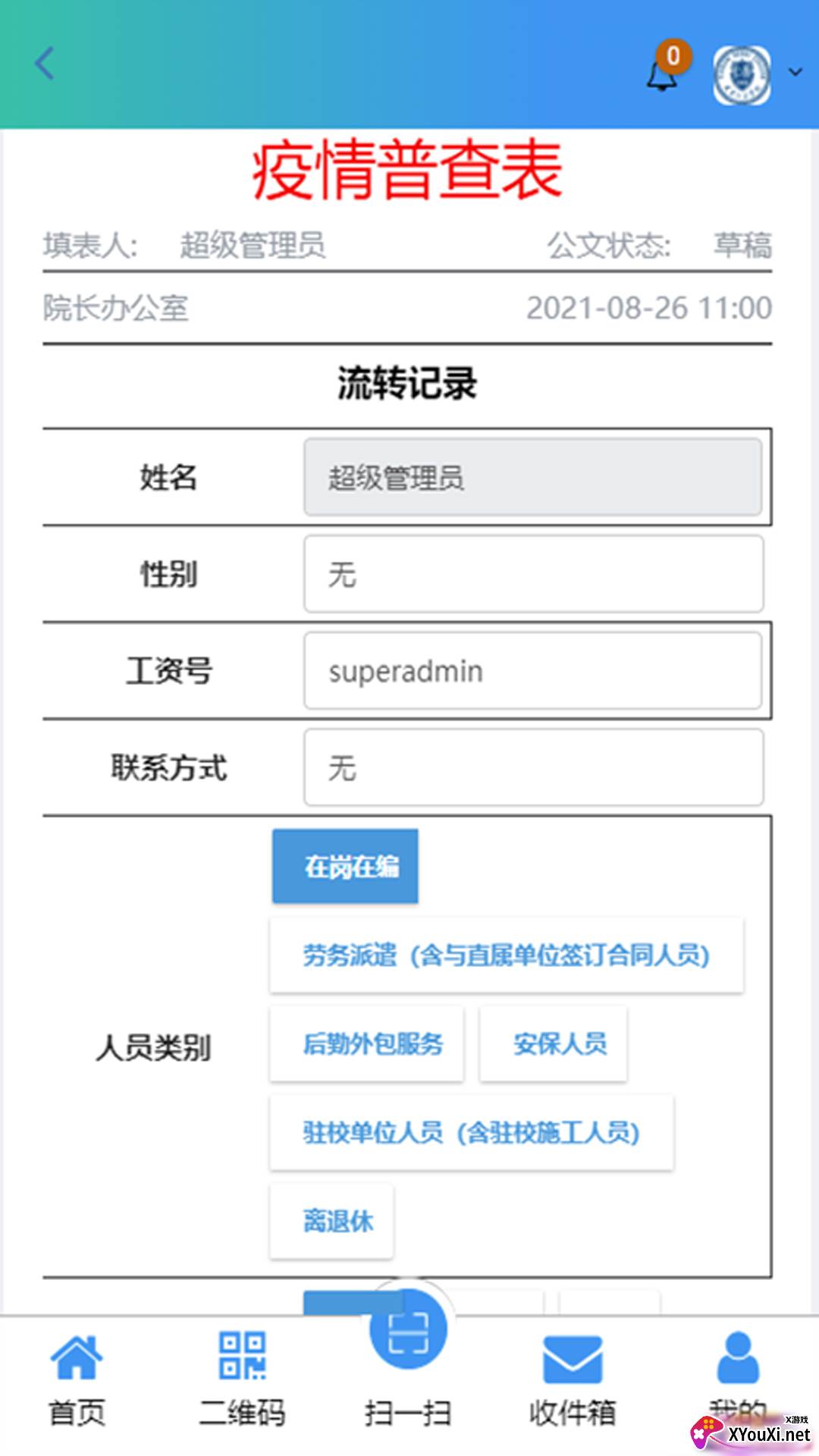Choose 后勤外包服务 option
819x1456 pixels.
point(367,1043)
